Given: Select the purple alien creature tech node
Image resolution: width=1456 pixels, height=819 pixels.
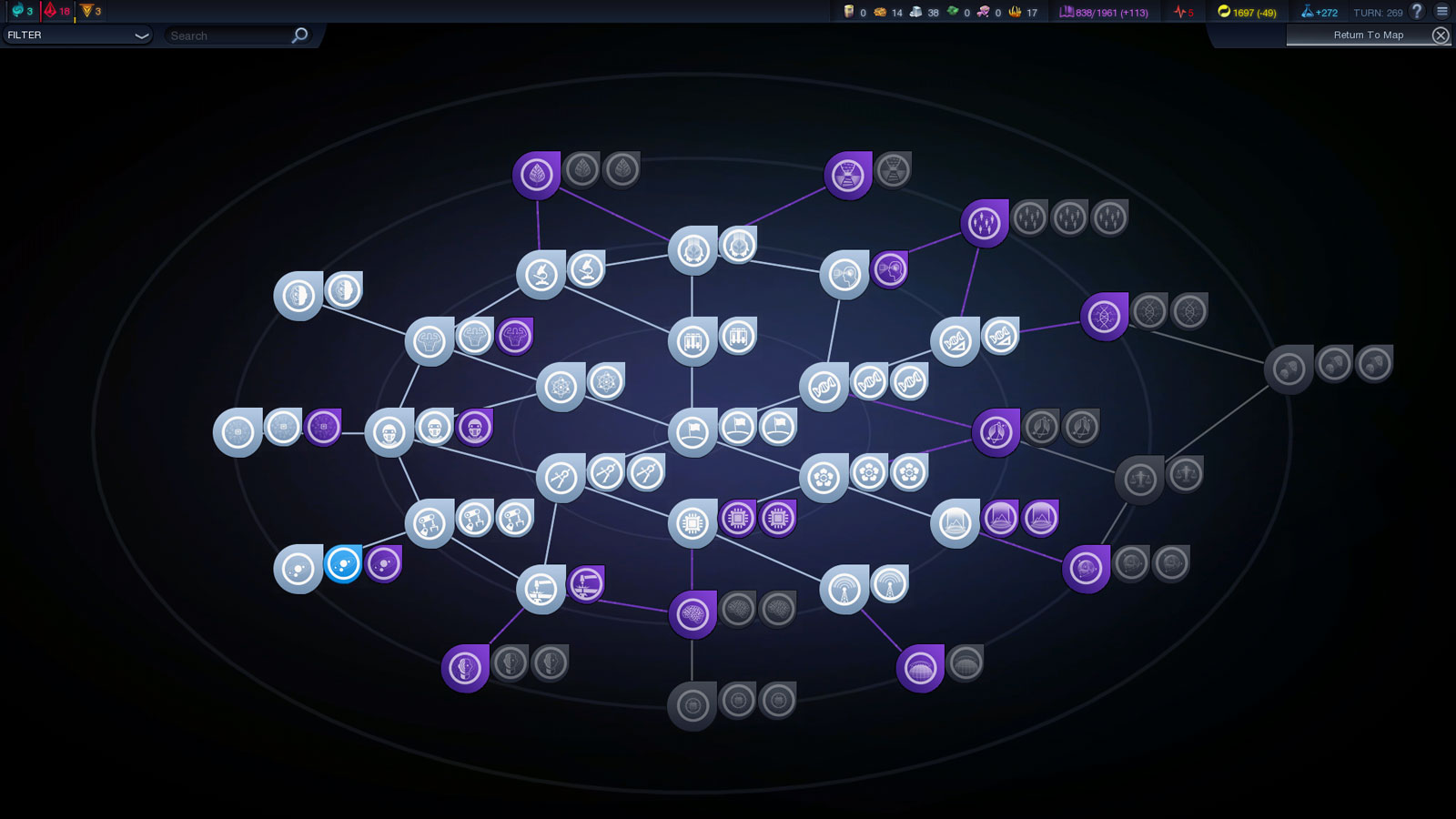Looking at the screenshot, I should point(1086,569).
